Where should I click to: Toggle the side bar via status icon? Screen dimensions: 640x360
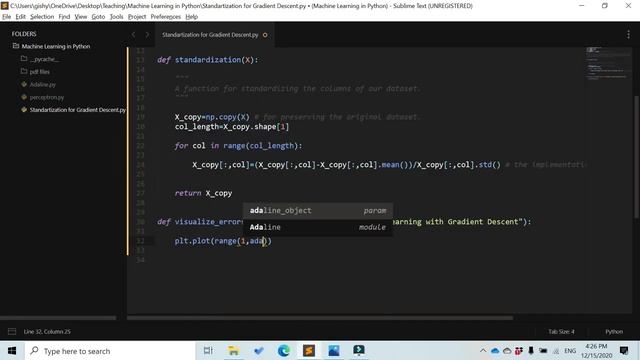click(12, 331)
